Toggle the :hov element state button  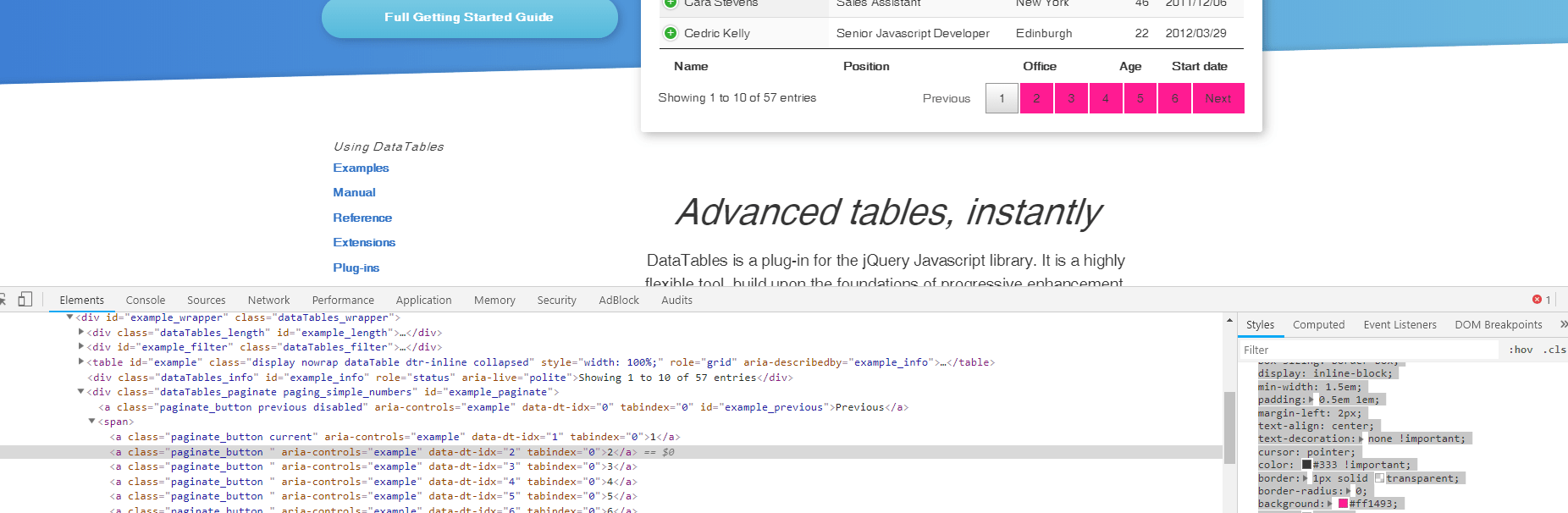tap(1521, 350)
